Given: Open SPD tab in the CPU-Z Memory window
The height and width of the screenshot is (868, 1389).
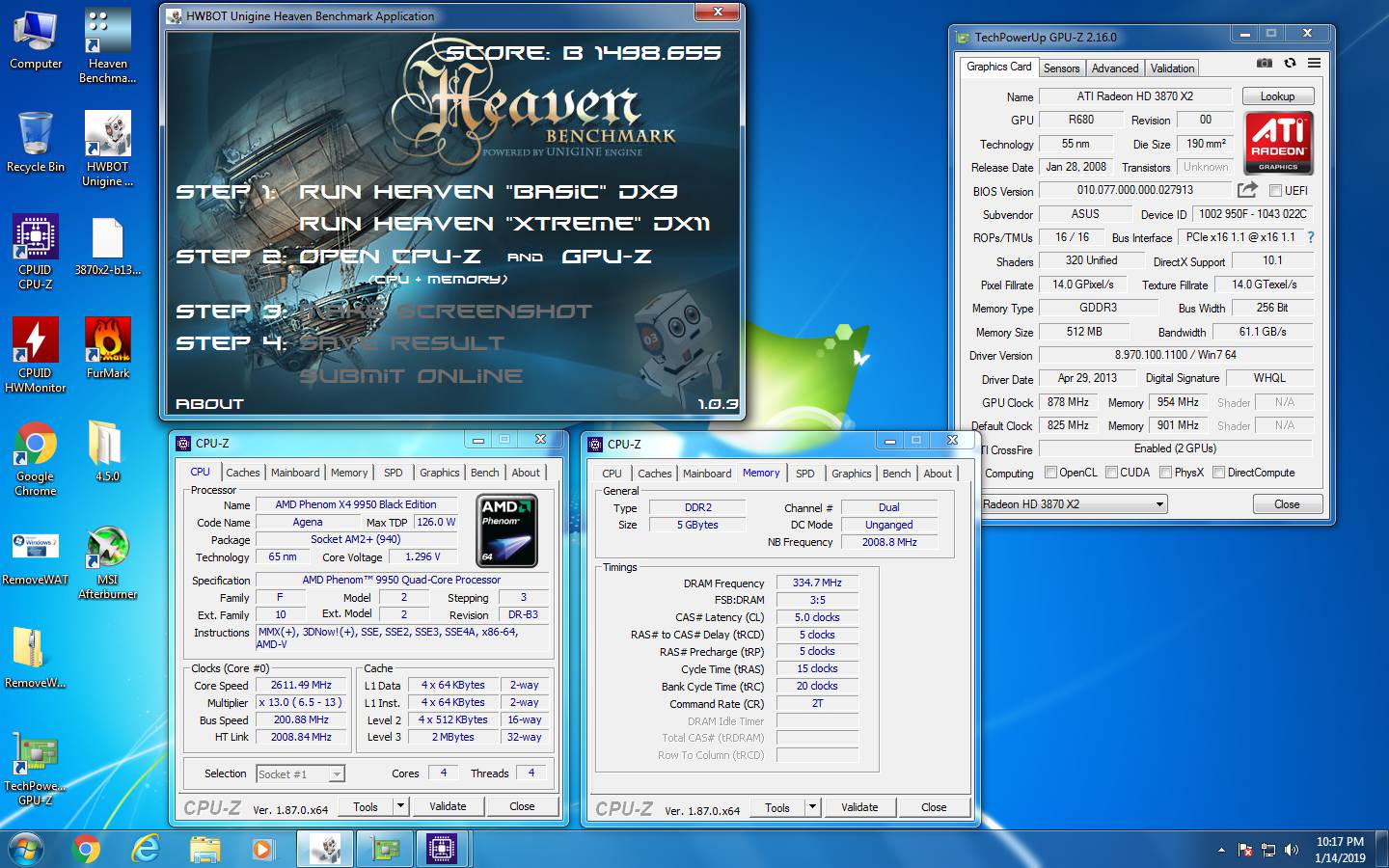Looking at the screenshot, I should (804, 474).
